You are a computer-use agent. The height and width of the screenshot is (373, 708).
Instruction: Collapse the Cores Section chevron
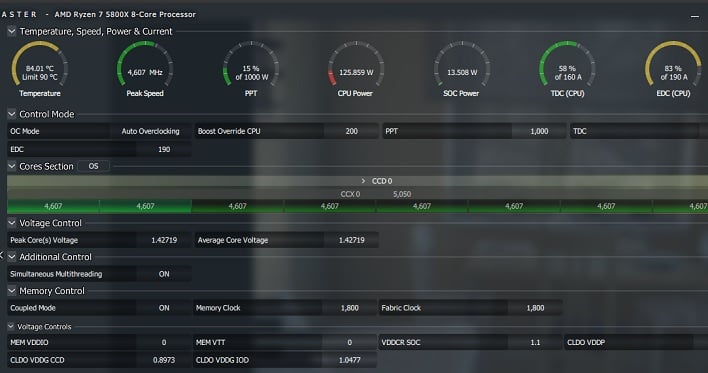coord(12,166)
